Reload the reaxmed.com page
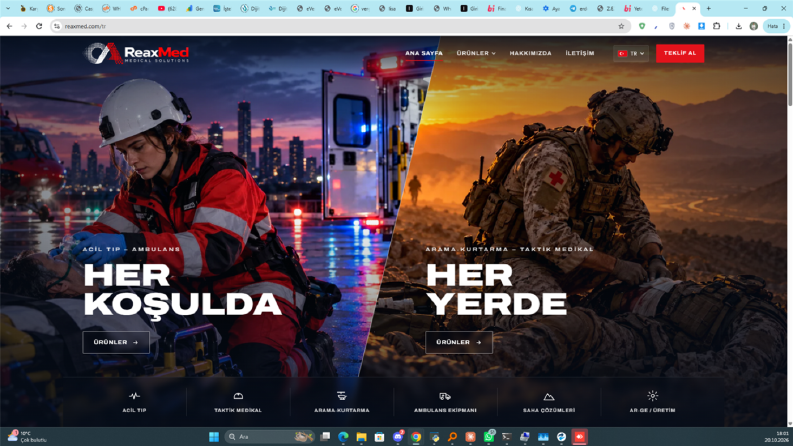This screenshot has height=446, width=793. pyautogui.click(x=39, y=26)
